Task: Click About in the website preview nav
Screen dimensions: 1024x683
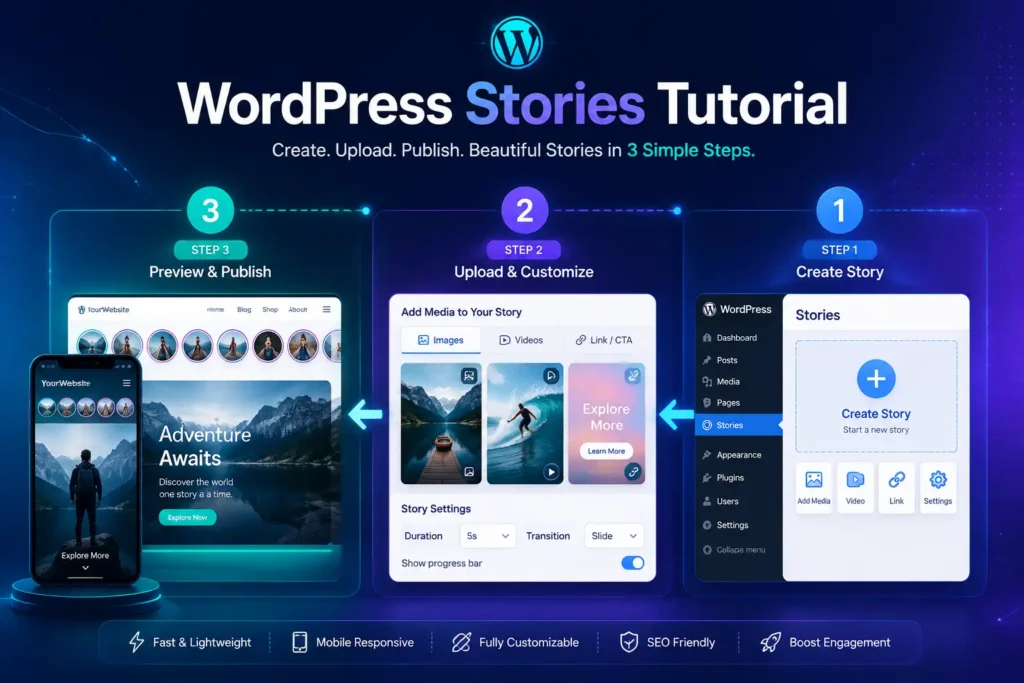Action: tap(298, 310)
